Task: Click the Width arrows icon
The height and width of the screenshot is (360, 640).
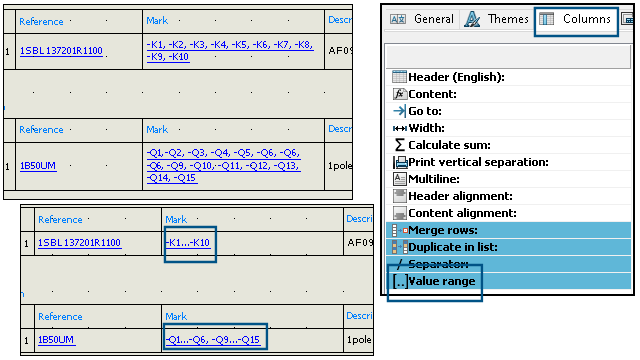Action: tap(400, 128)
